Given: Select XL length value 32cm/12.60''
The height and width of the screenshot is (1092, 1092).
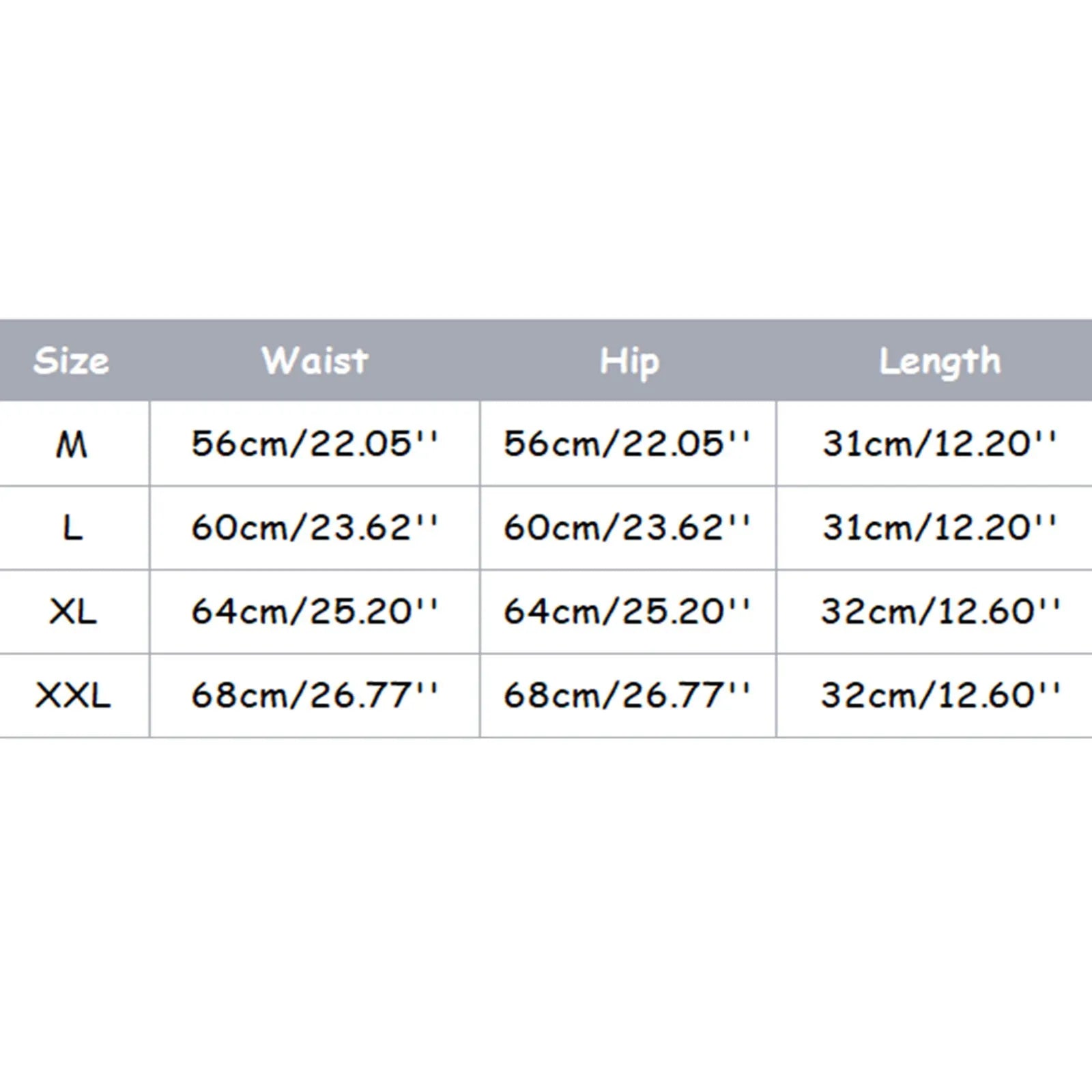Looking at the screenshot, I should [x=940, y=611].
